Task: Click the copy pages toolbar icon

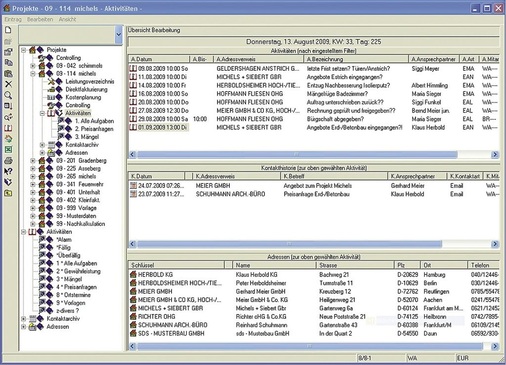Action: click(x=8, y=62)
